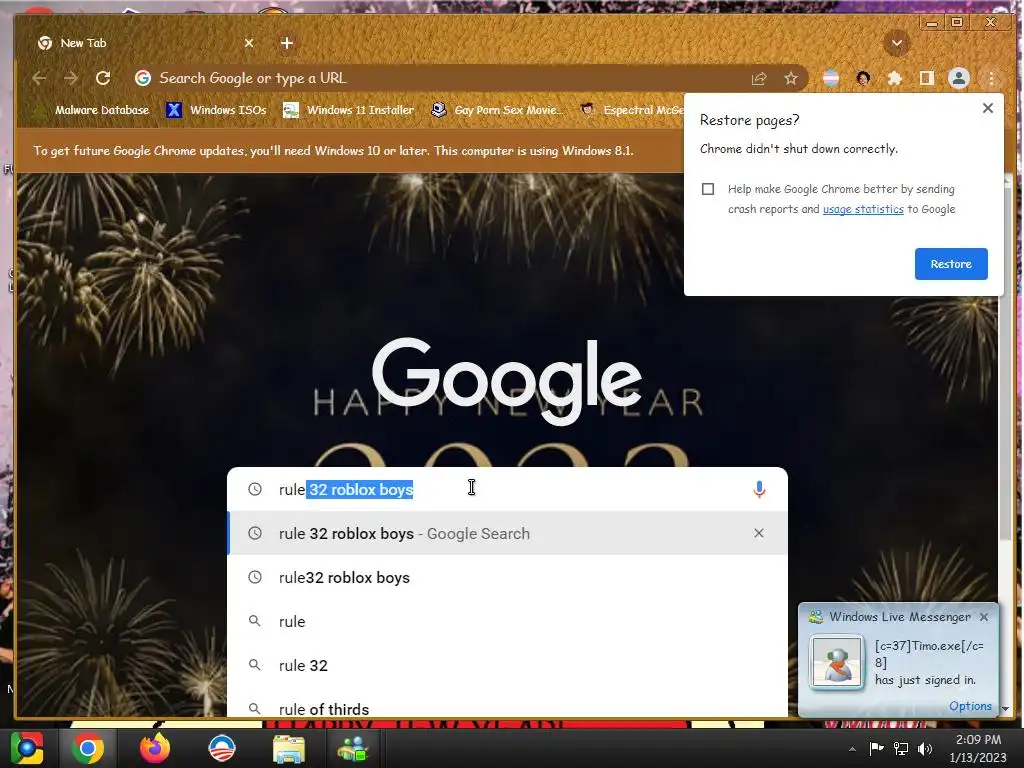
Task: Open the Chrome three-dot menu
Action: 991,79
